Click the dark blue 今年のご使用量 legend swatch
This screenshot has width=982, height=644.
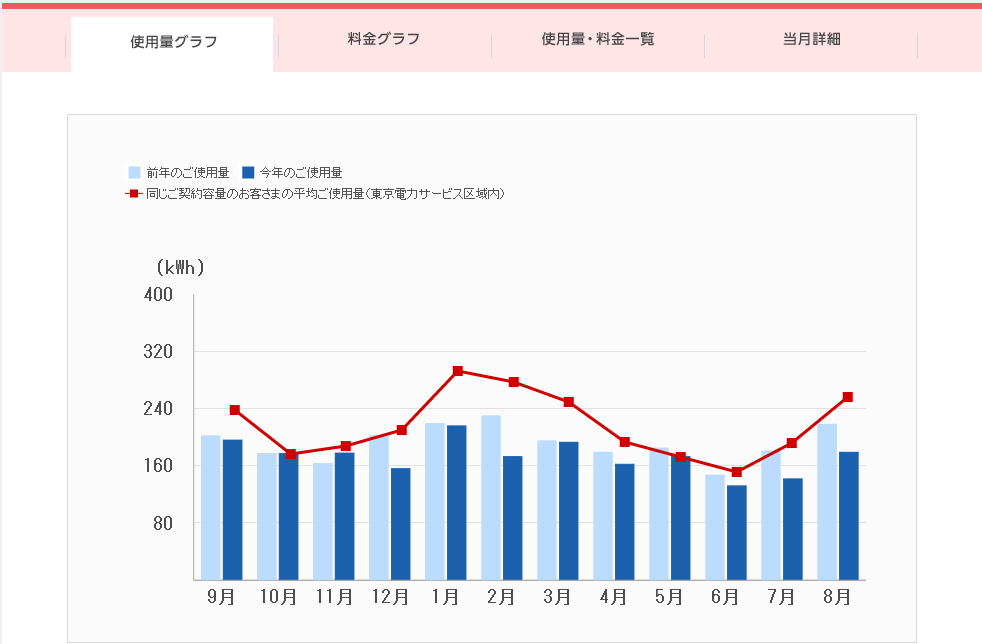[249, 173]
